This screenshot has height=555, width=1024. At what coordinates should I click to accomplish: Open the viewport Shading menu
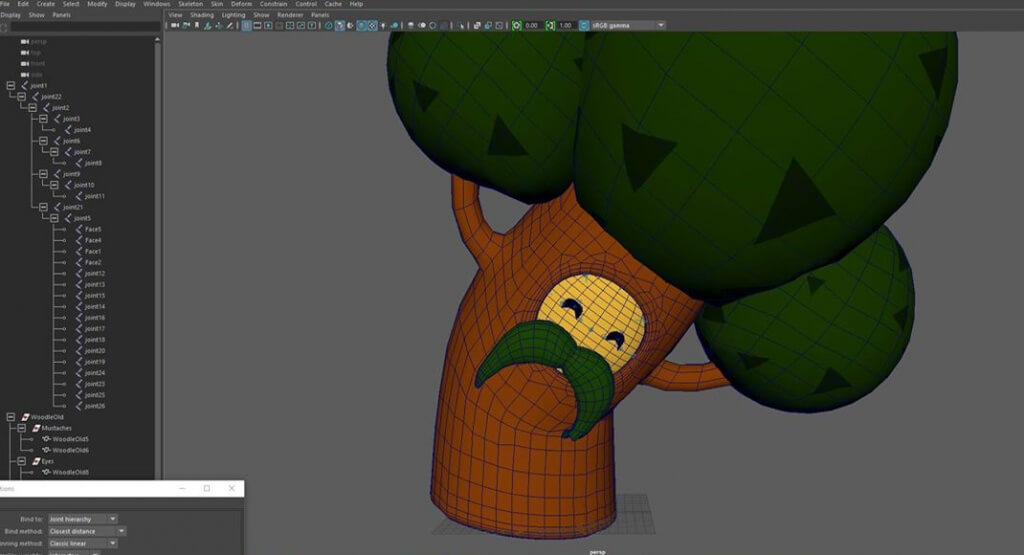tap(202, 15)
